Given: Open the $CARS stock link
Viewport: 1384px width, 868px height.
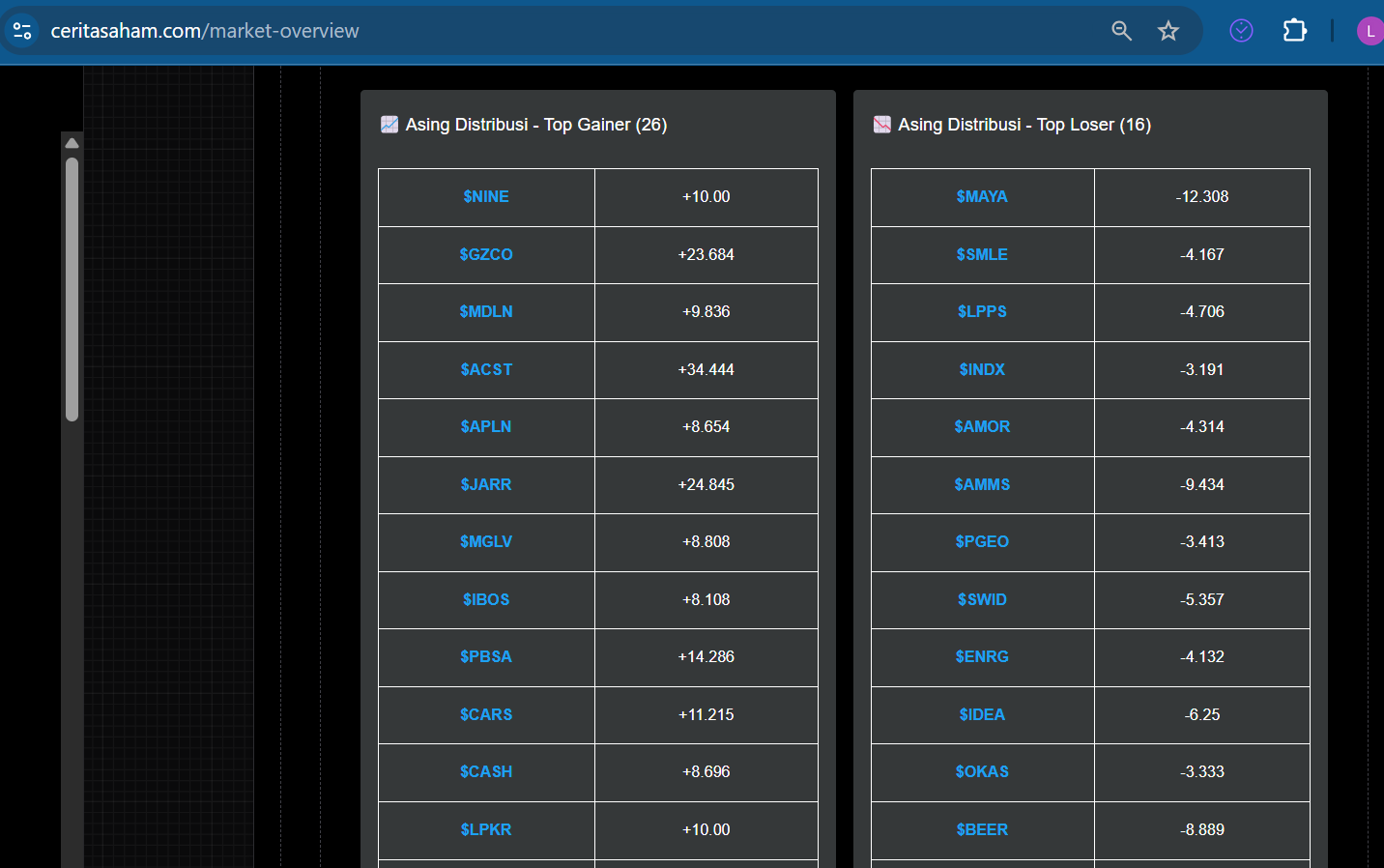Looking at the screenshot, I should tap(486, 714).
